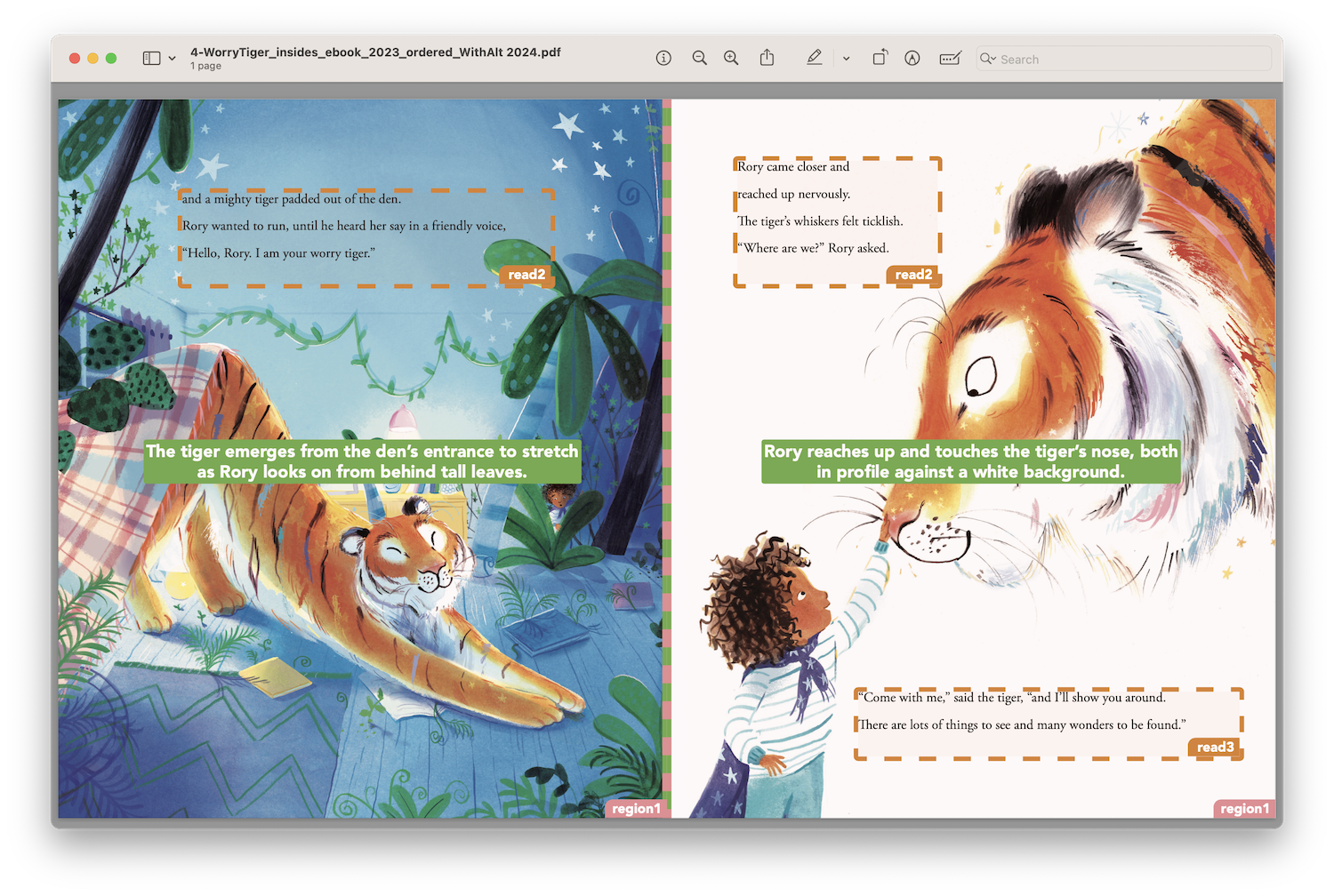Rotate the page with the rotate icon
Screen dimensions: 1334x896
tap(880, 58)
